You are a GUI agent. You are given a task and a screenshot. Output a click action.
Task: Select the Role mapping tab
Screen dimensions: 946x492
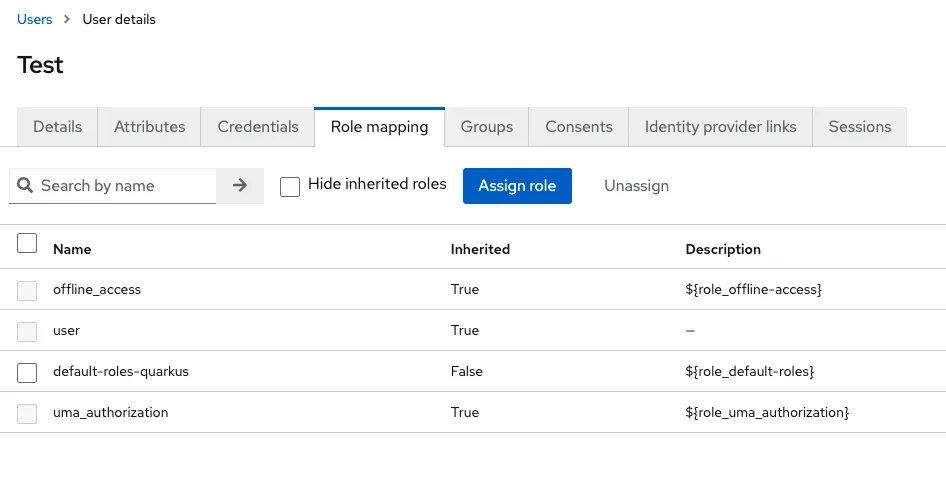click(379, 127)
